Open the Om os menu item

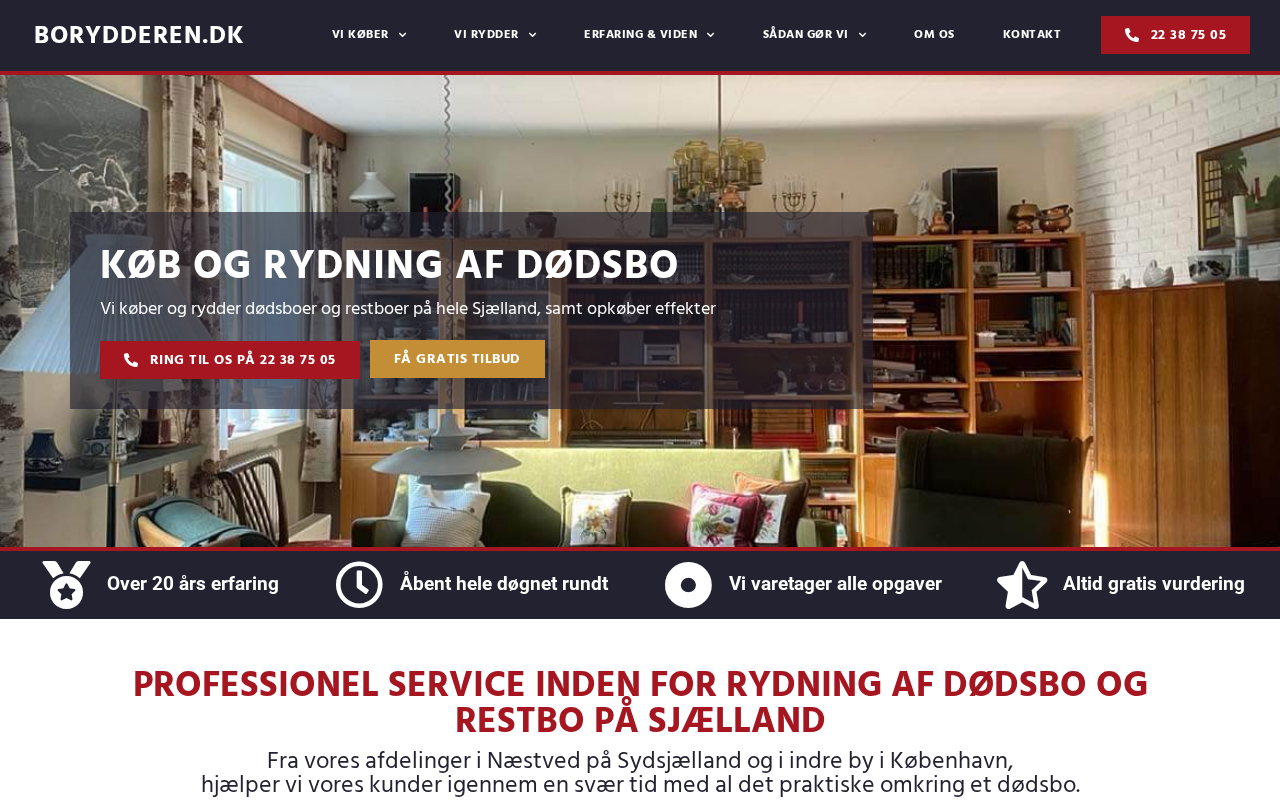[934, 35]
